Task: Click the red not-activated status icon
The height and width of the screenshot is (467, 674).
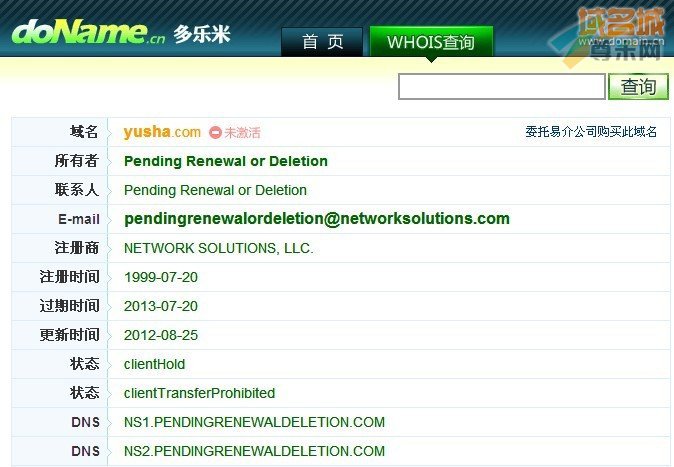Action: 215,132
